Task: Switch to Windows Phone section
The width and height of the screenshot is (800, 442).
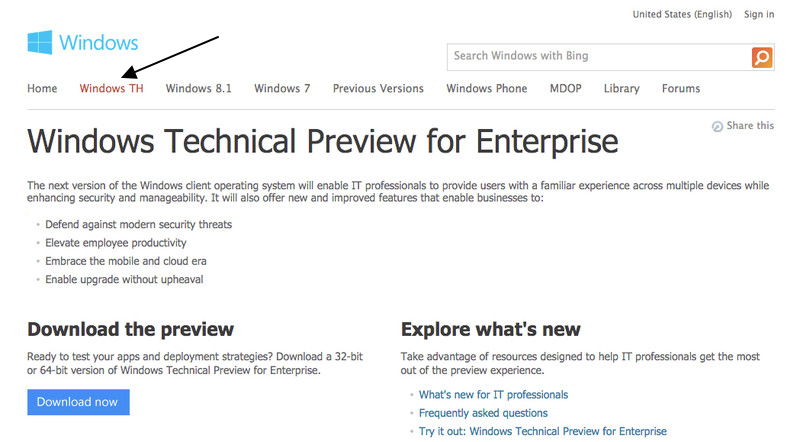Action: point(487,88)
